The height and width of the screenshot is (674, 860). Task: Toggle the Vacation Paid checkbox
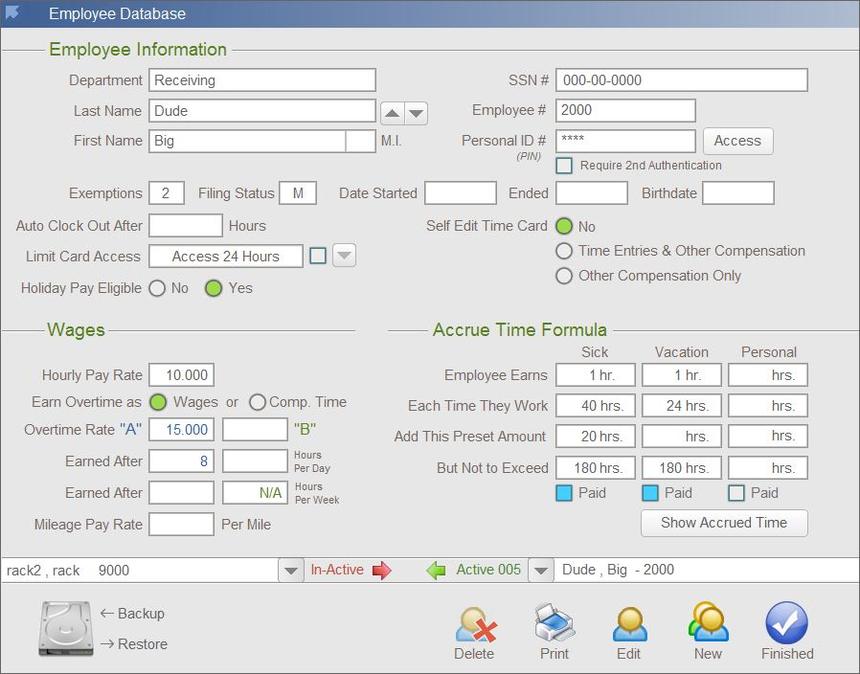[652, 493]
